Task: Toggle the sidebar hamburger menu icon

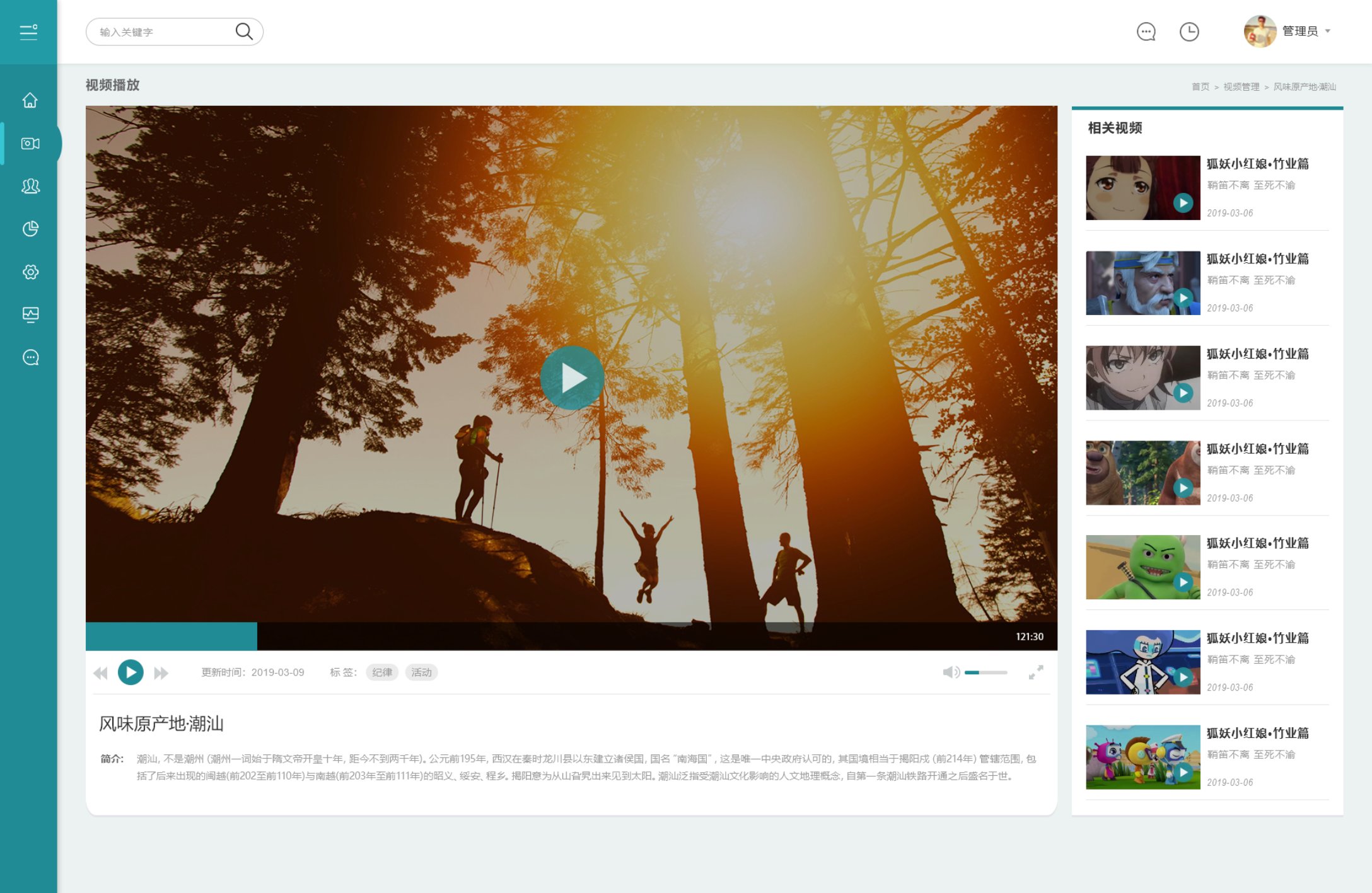Action: point(28,32)
